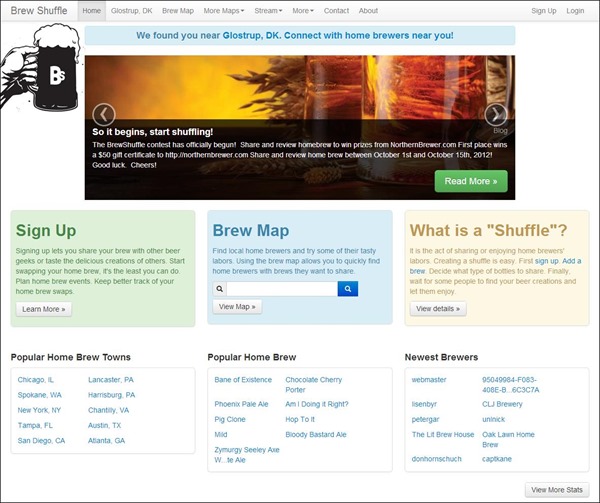
Task: Select the Home nav item
Action: point(92,11)
